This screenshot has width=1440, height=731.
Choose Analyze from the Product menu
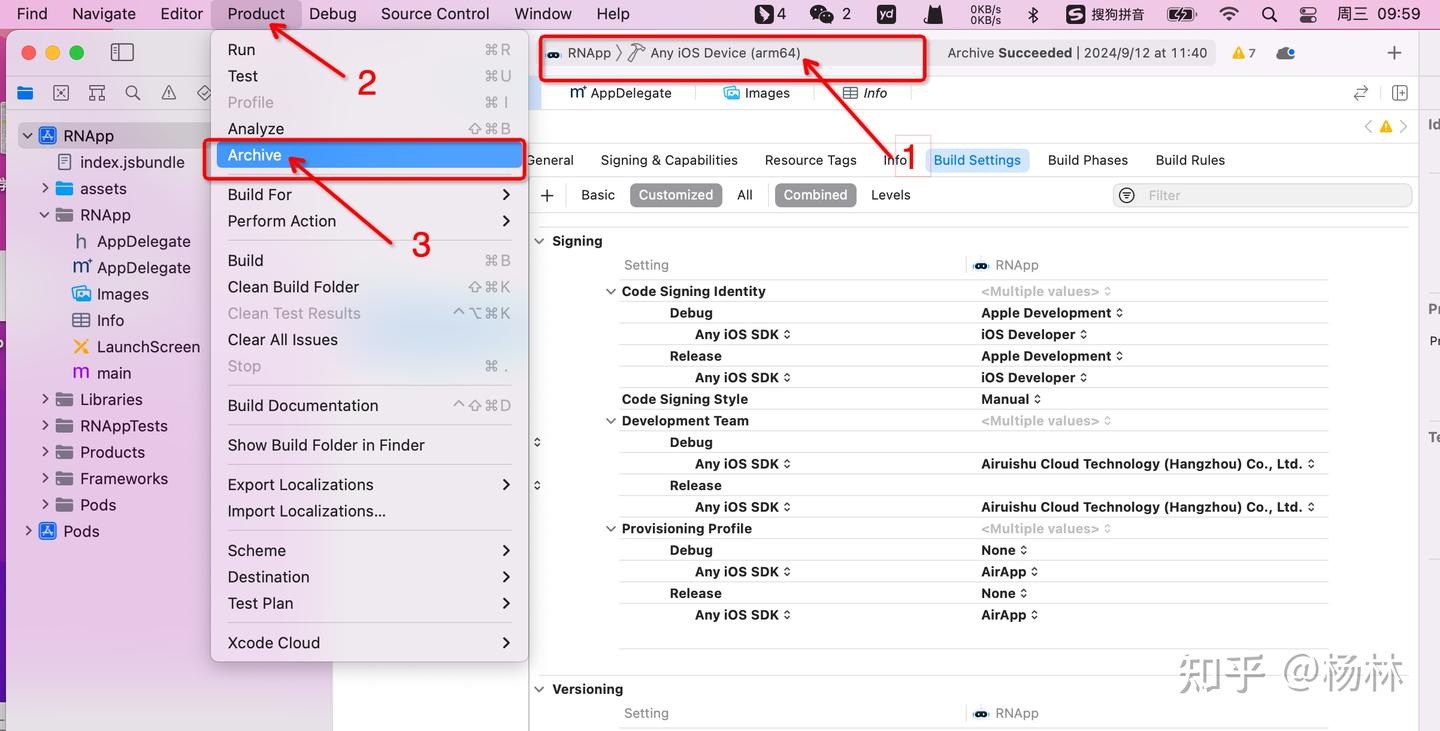pyautogui.click(x=367, y=129)
